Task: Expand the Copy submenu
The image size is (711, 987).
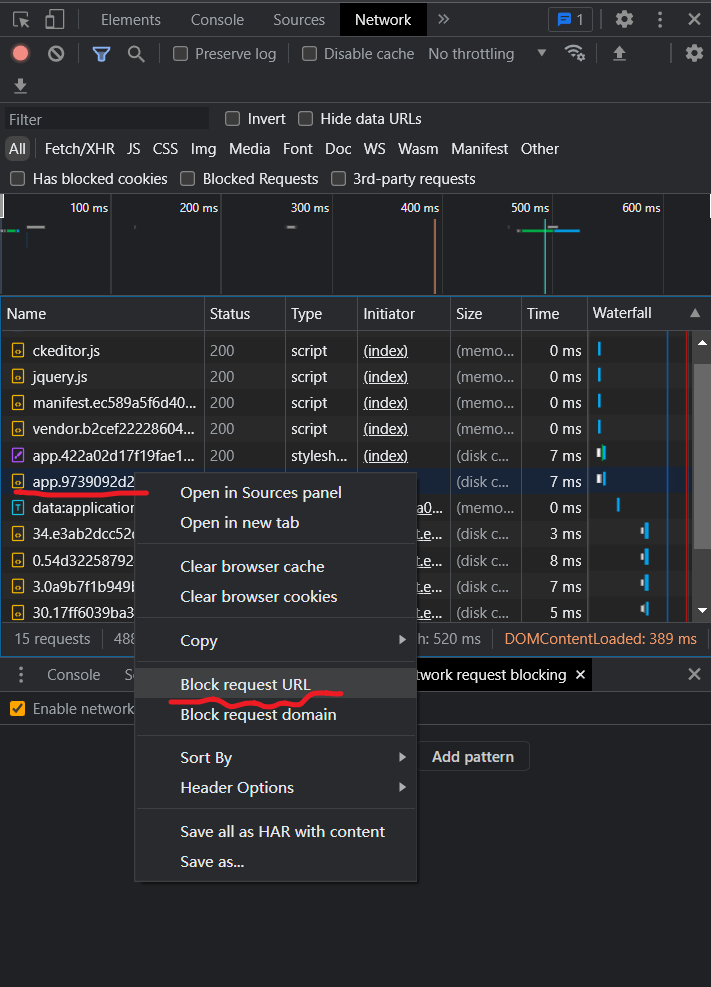Action: [x=276, y=641]
